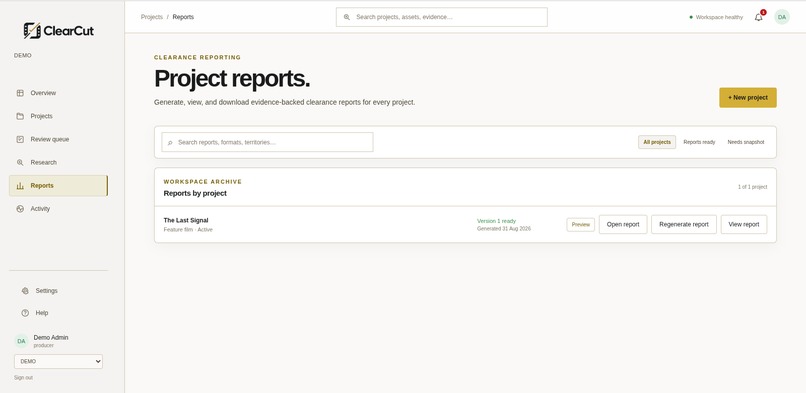Click the top search bar magnifier icon
The width and height of the screenshot is (806, 393).
pyautogui.click(x=347, y=17)
